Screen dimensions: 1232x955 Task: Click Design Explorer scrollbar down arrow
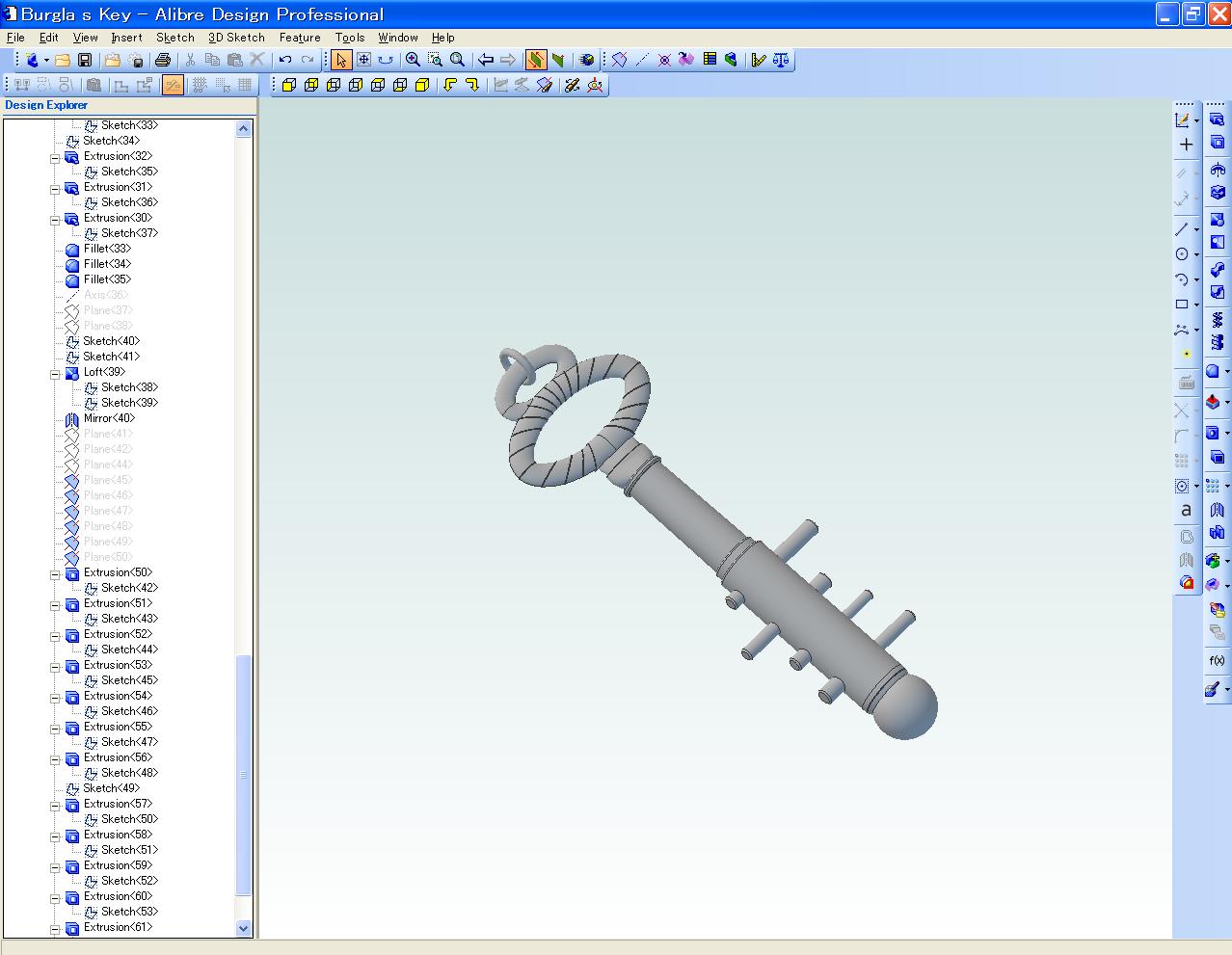(x=243, y=928)
